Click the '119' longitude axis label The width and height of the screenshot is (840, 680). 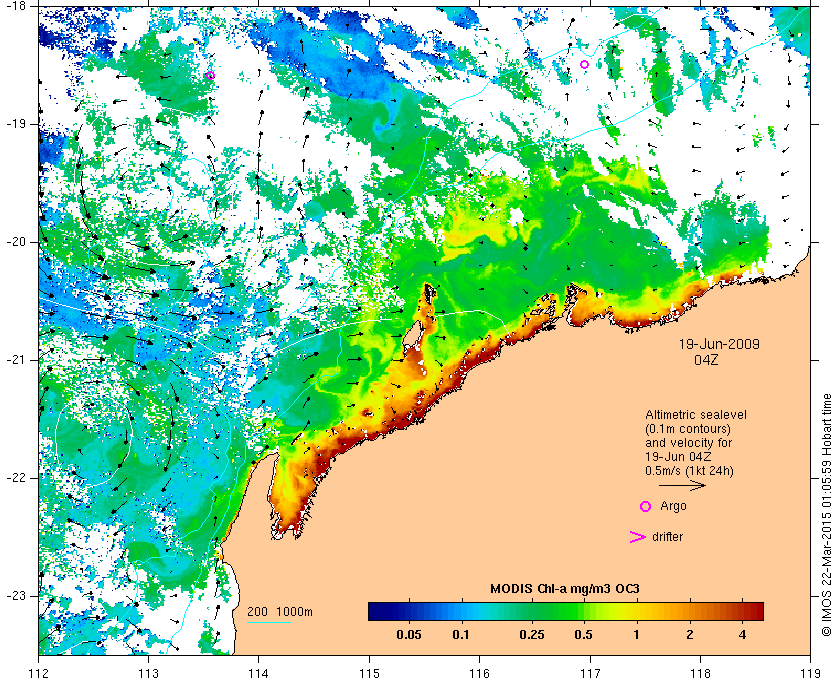pyautogui.click(x=811, y=672)
